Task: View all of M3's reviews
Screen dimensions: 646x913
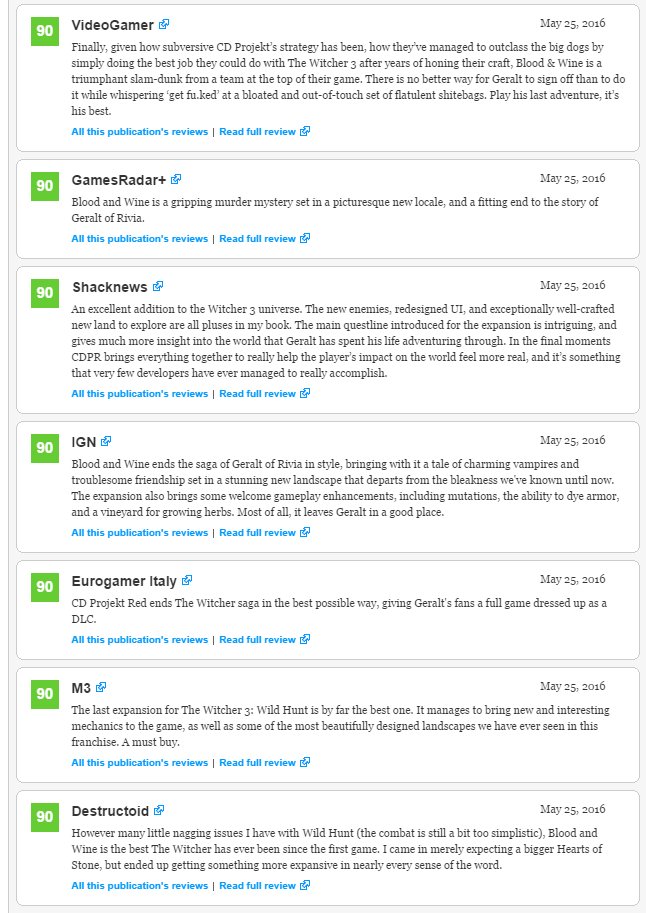Action: (x=140, y=763)
